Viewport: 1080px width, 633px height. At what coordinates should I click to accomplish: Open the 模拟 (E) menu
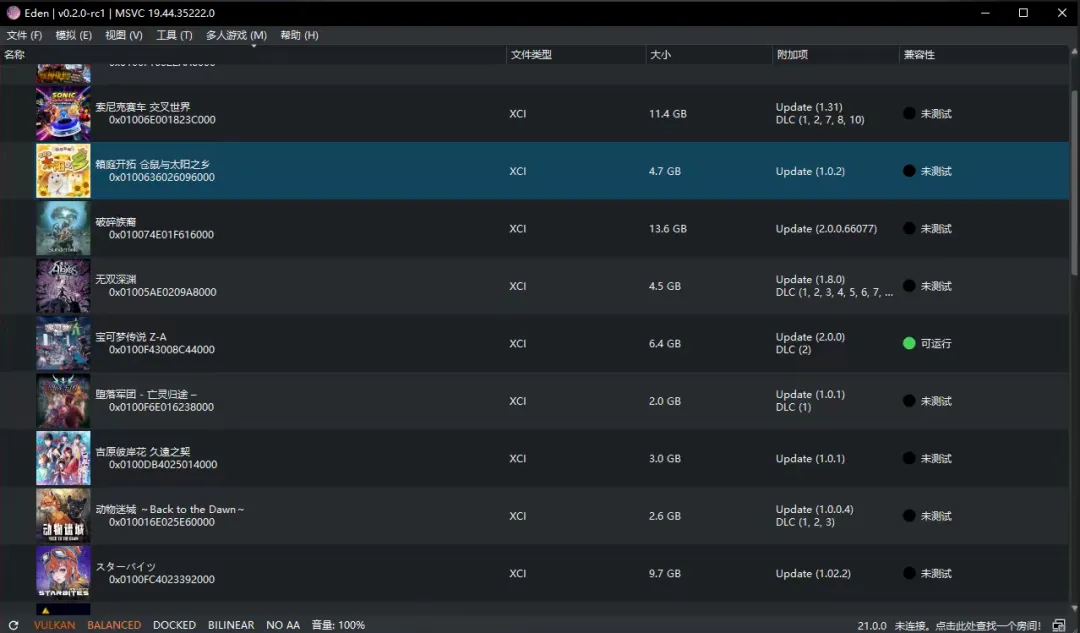pos(74,35)
